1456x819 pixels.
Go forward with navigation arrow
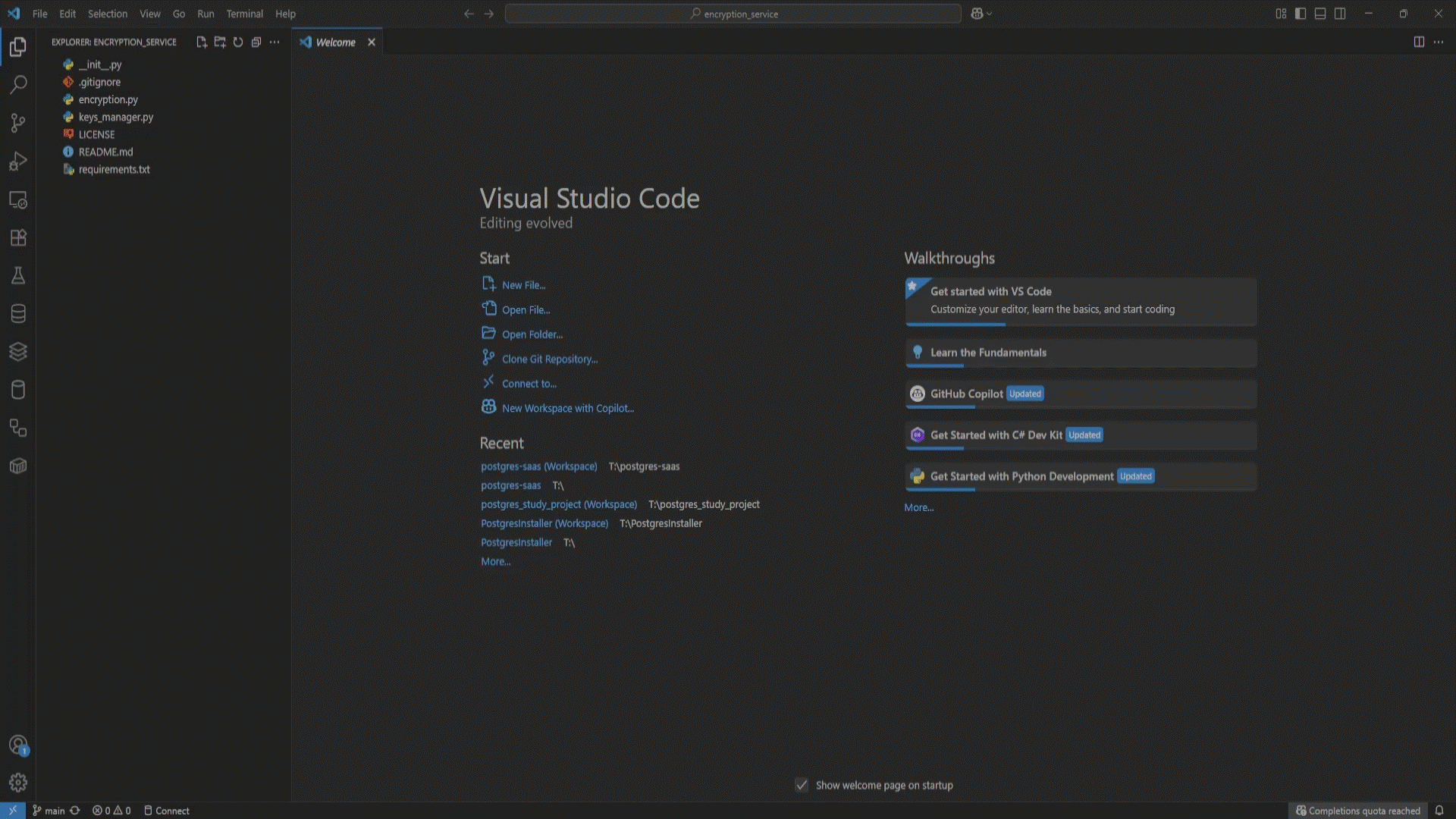pyautogui.click(x=488, y=14)
